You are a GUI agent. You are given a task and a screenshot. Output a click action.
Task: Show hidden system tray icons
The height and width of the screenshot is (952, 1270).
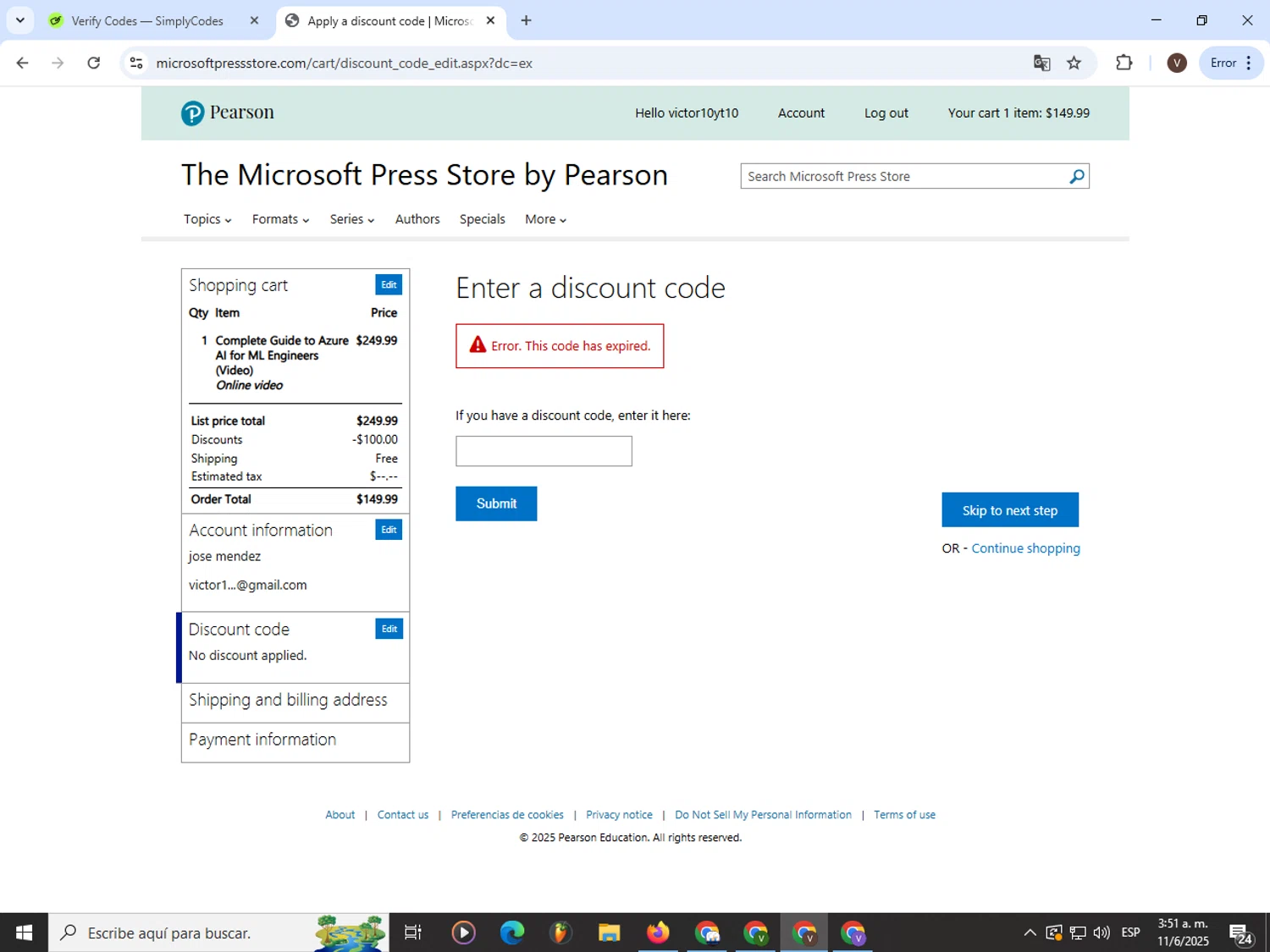point(1030,933)
